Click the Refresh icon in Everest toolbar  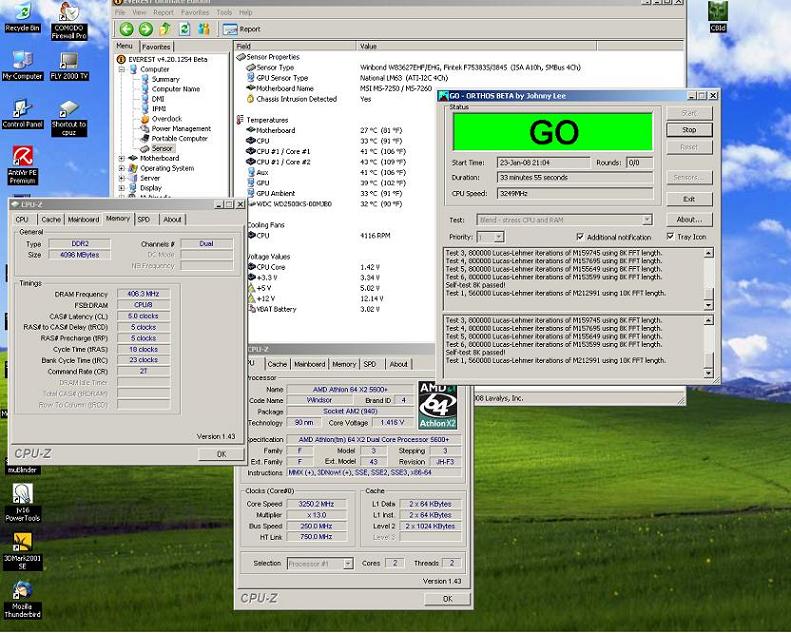184,29
